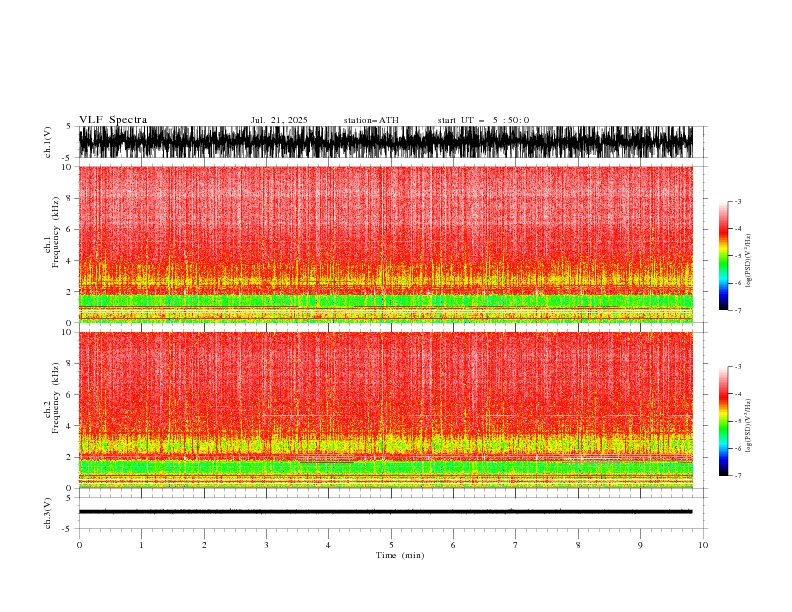Click inside the ch.1 spectrogram panel
Screen dimensions: 792x612
click(x=385, y=244)
